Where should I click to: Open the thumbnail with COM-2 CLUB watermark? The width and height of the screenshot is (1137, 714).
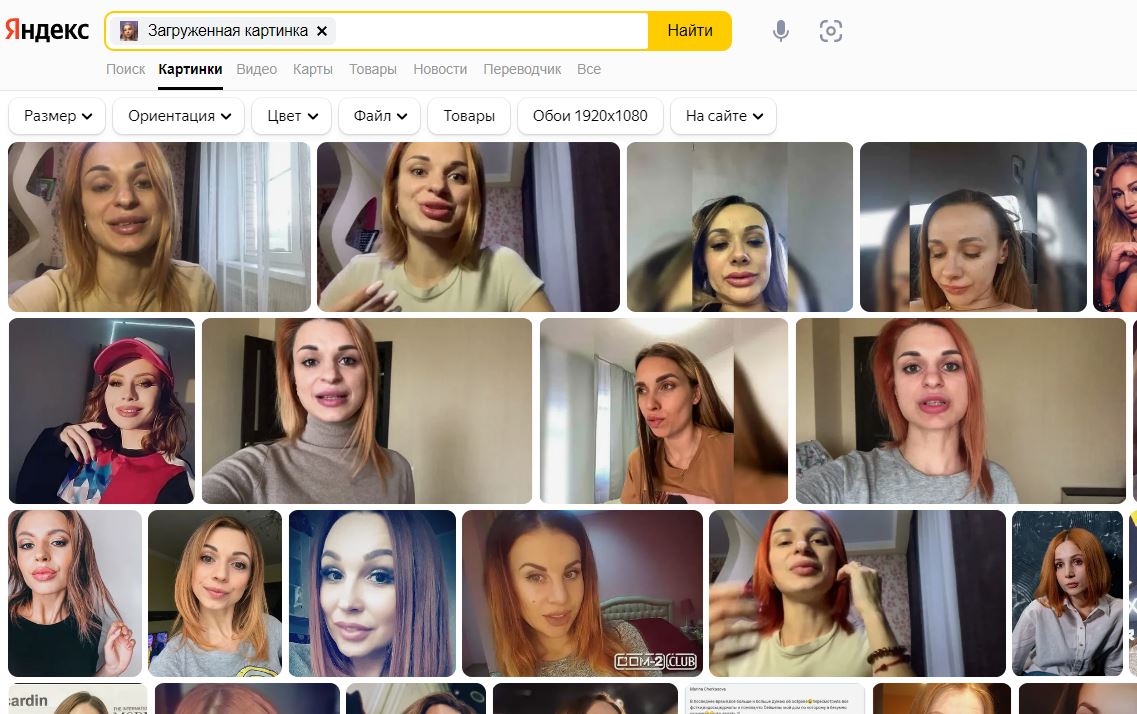click(582, 593)
